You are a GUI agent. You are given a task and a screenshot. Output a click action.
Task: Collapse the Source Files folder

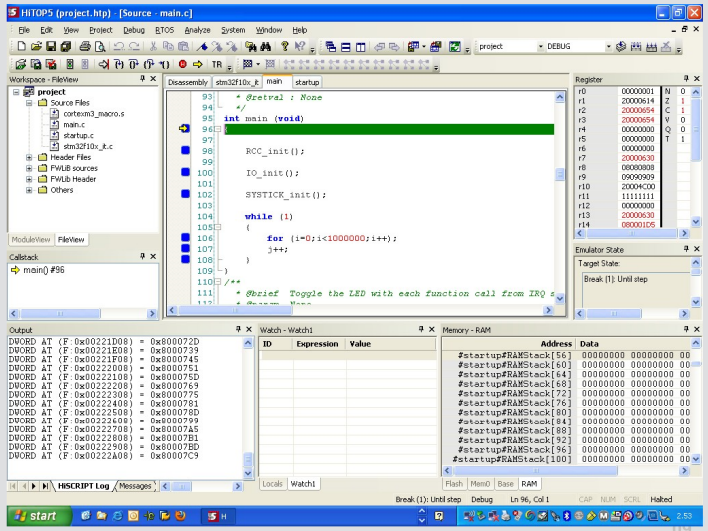click(29, 103)
